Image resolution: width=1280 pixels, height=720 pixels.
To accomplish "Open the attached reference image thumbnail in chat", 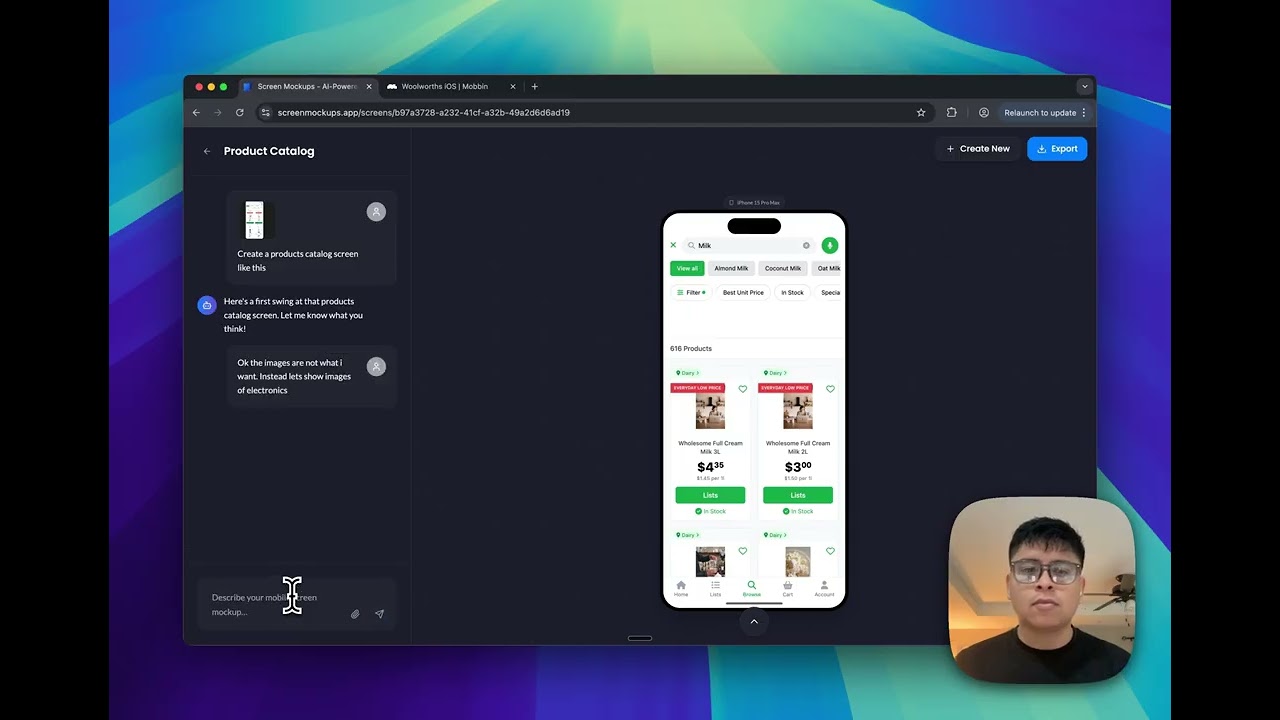I will coord(255,220).
